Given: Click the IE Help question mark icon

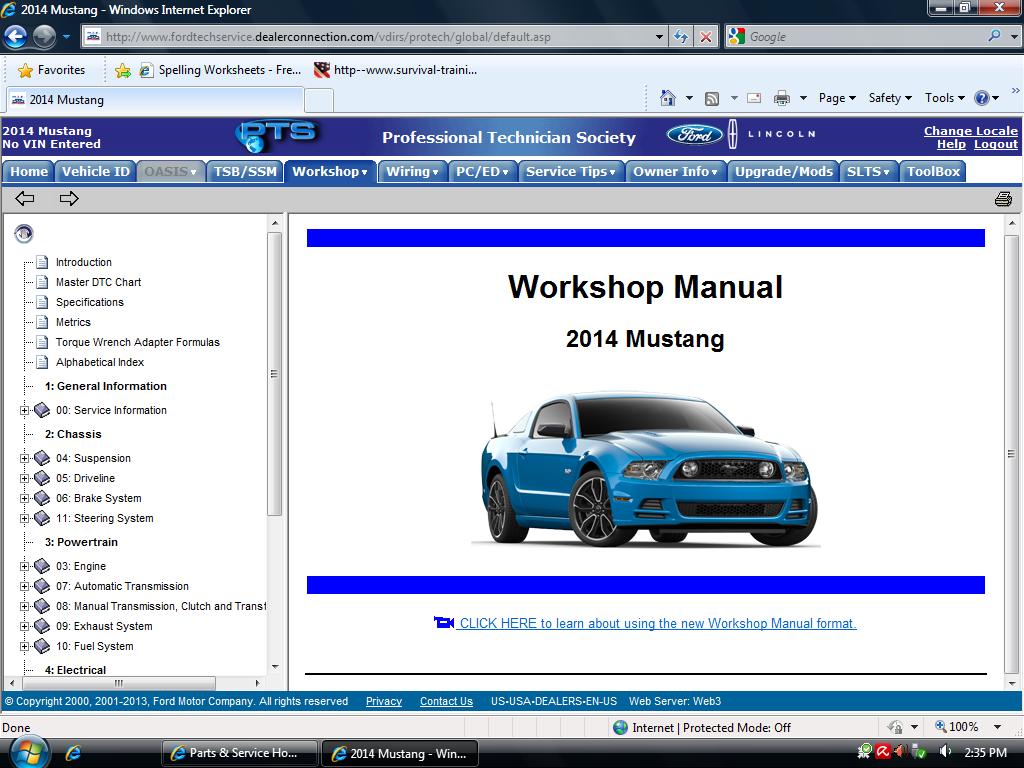Looking at the screenshot, I should tap(982, 98).
